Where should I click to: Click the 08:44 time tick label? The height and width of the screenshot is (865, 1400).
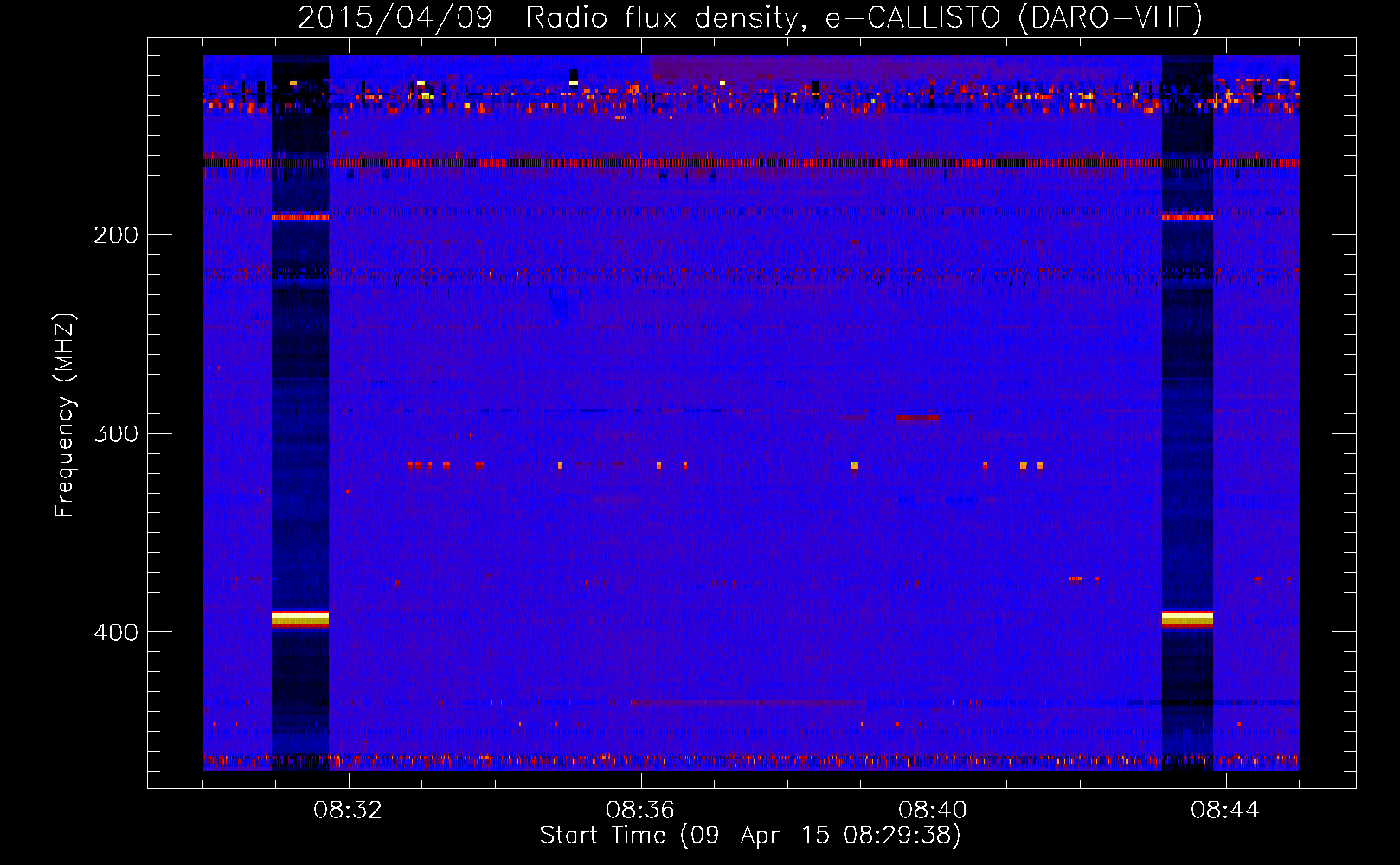1225,811
